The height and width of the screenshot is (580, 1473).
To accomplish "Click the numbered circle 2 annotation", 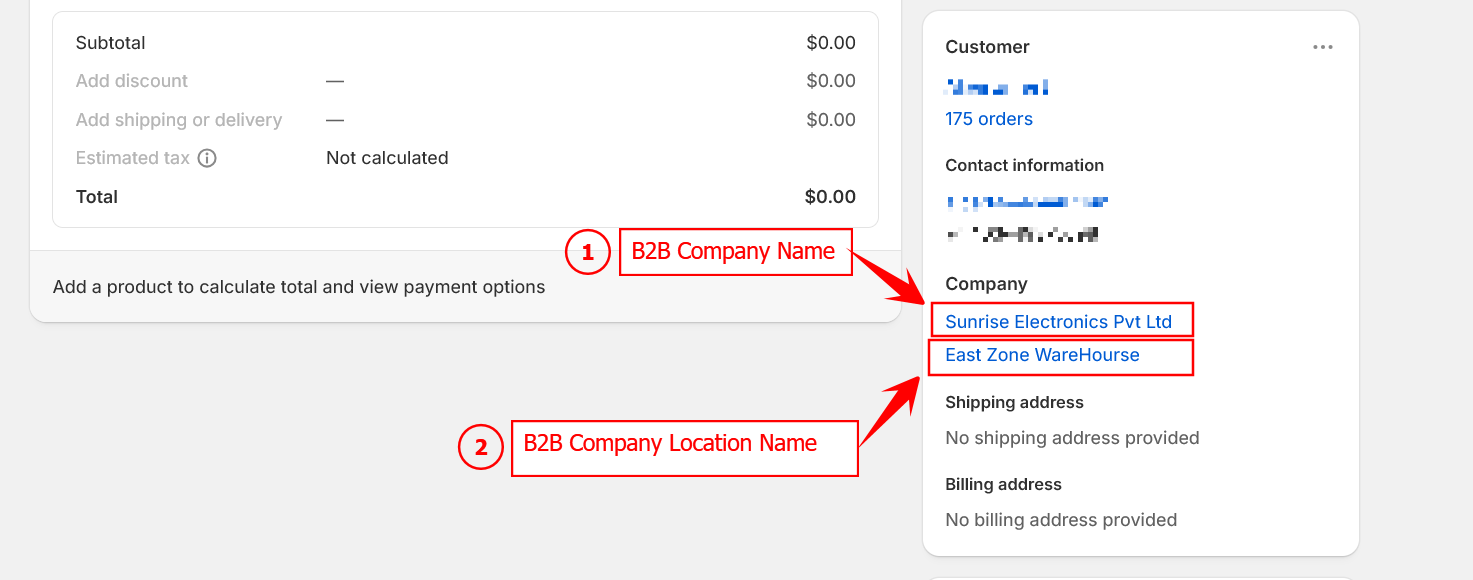I will [481, 447].
